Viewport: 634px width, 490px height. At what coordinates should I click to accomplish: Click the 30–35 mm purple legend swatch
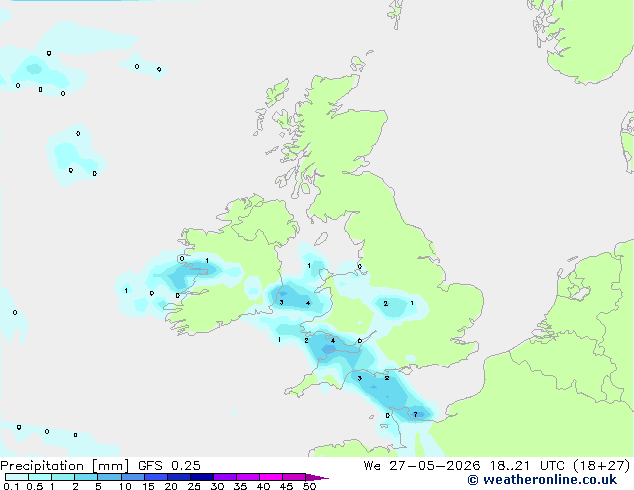225,477
